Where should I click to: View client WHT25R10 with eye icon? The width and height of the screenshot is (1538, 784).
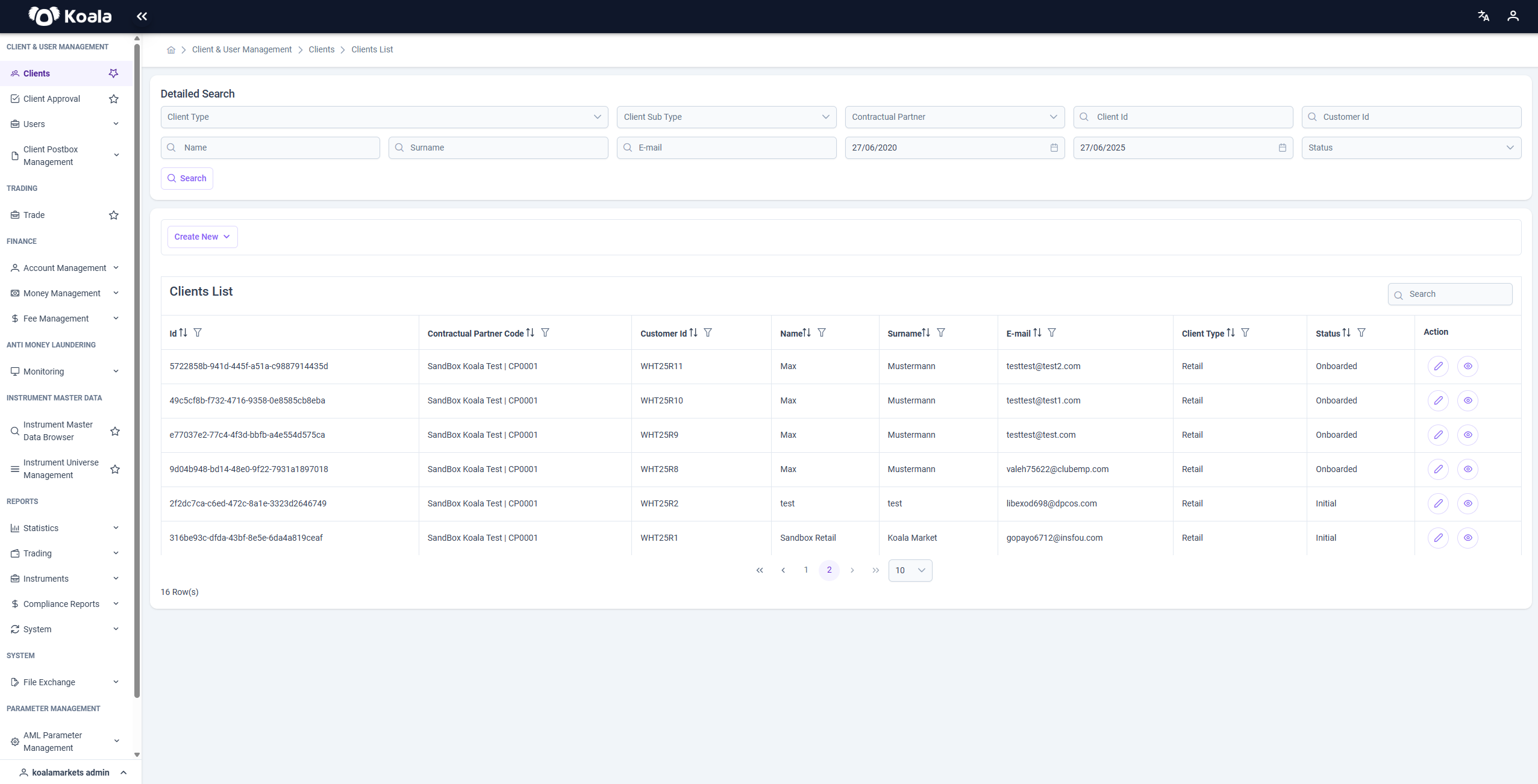[1468, 400]
